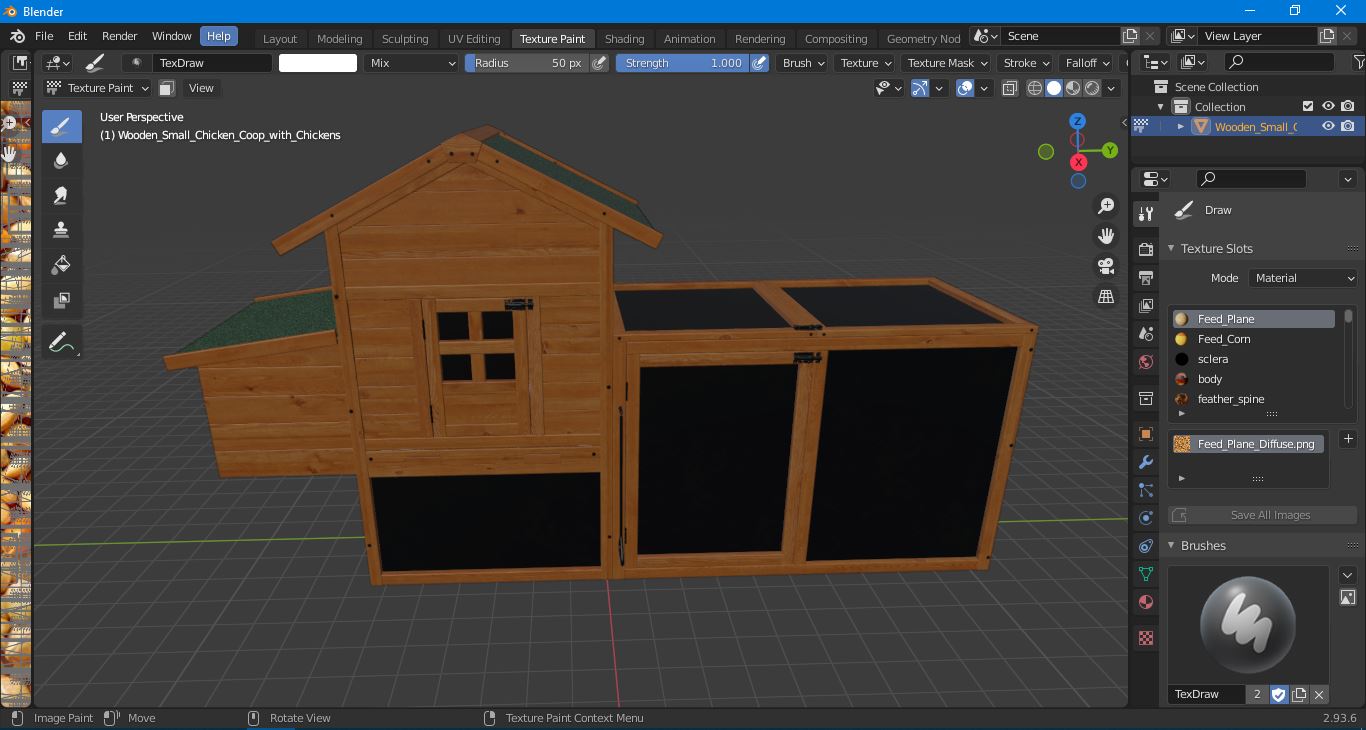Open the View Layer properties tab
This screenshot has width=1366, height=730.
[1146, 305]
